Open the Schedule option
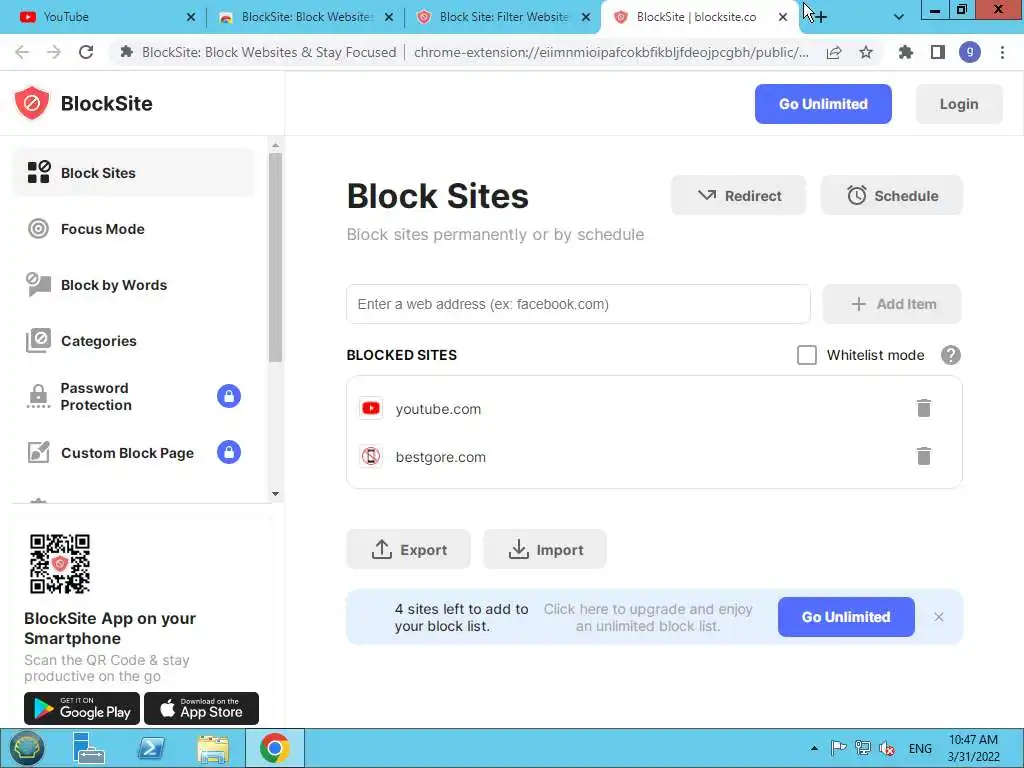This screenshot has height=768, width=1024. tap(891, 195)
